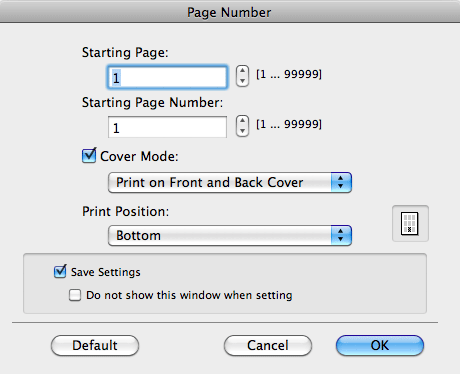Decrement the Starting Page stepper down arrow
Screen dimensions: 460x374
point(242,81)
